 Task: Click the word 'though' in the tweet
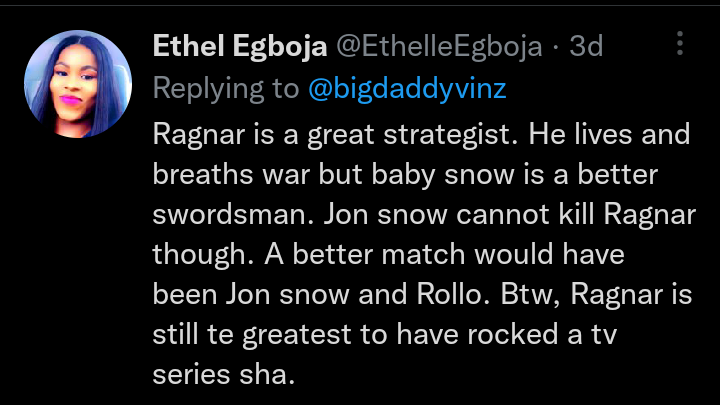click(194, 256)
